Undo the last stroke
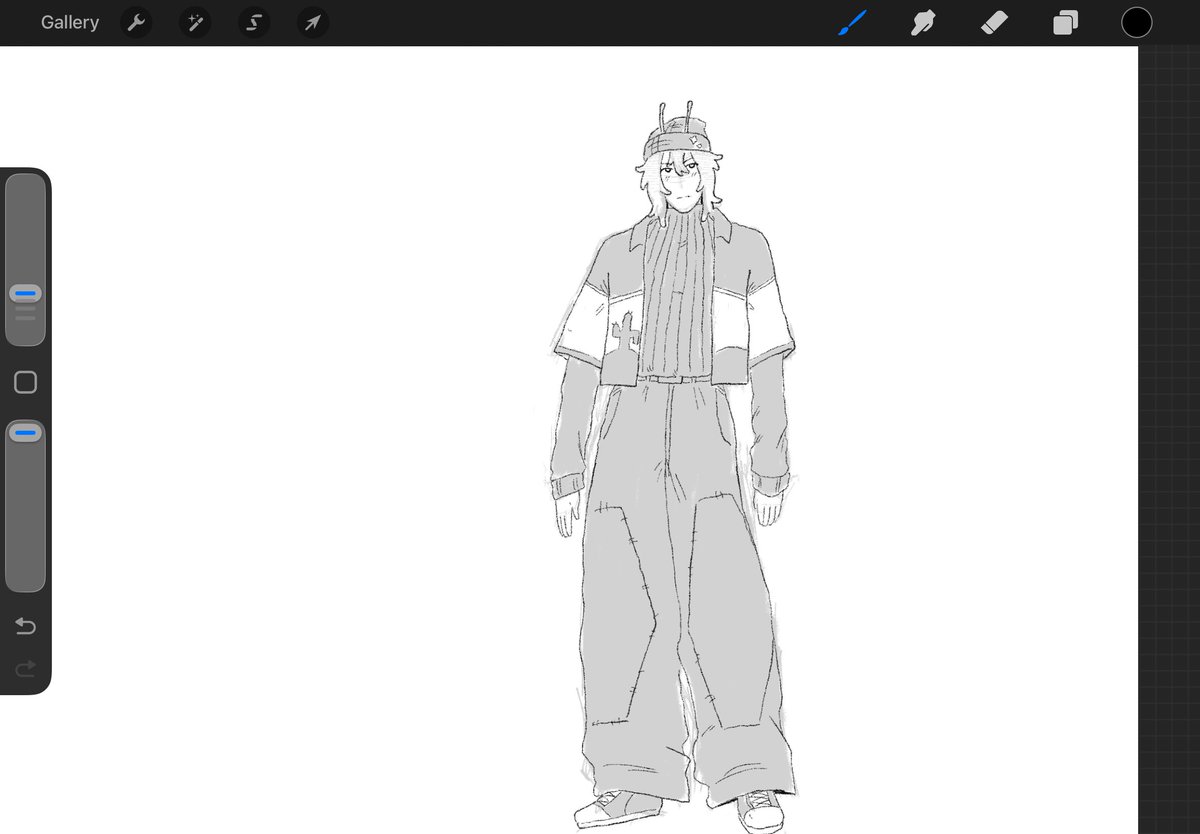 [25, 627]
